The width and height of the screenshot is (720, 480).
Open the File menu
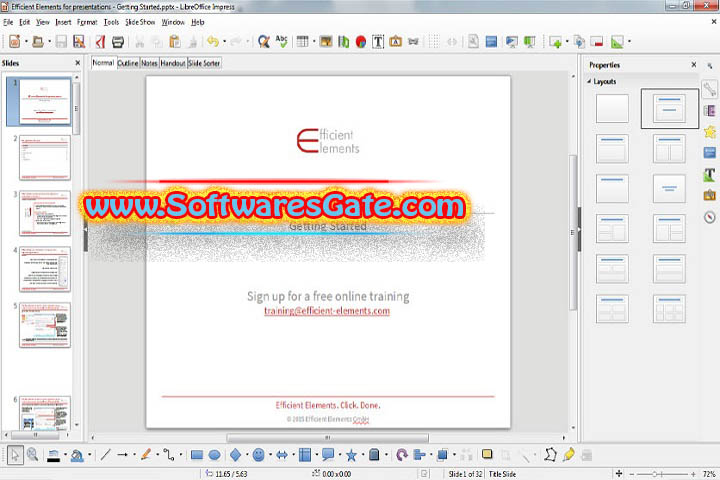click(8, 22)
